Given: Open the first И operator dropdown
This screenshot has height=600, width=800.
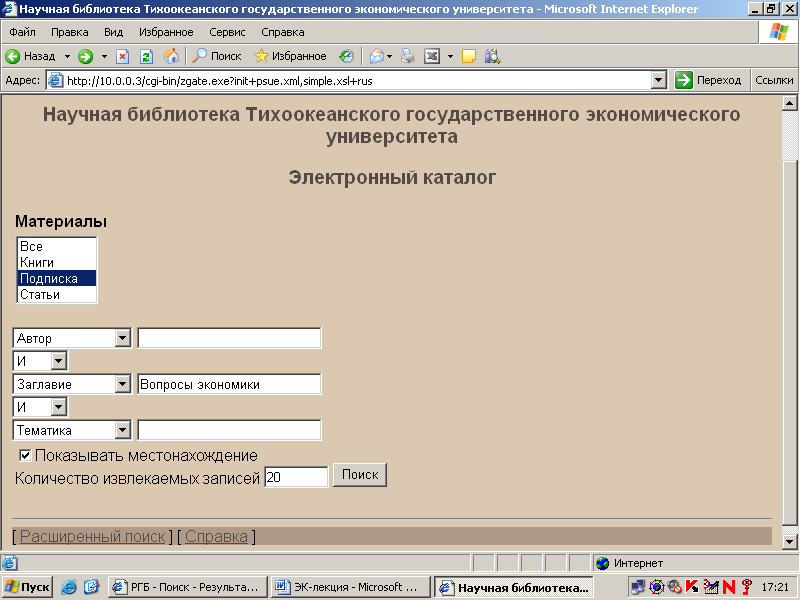Looking at the screenshot, I should (x=59, y=361).
